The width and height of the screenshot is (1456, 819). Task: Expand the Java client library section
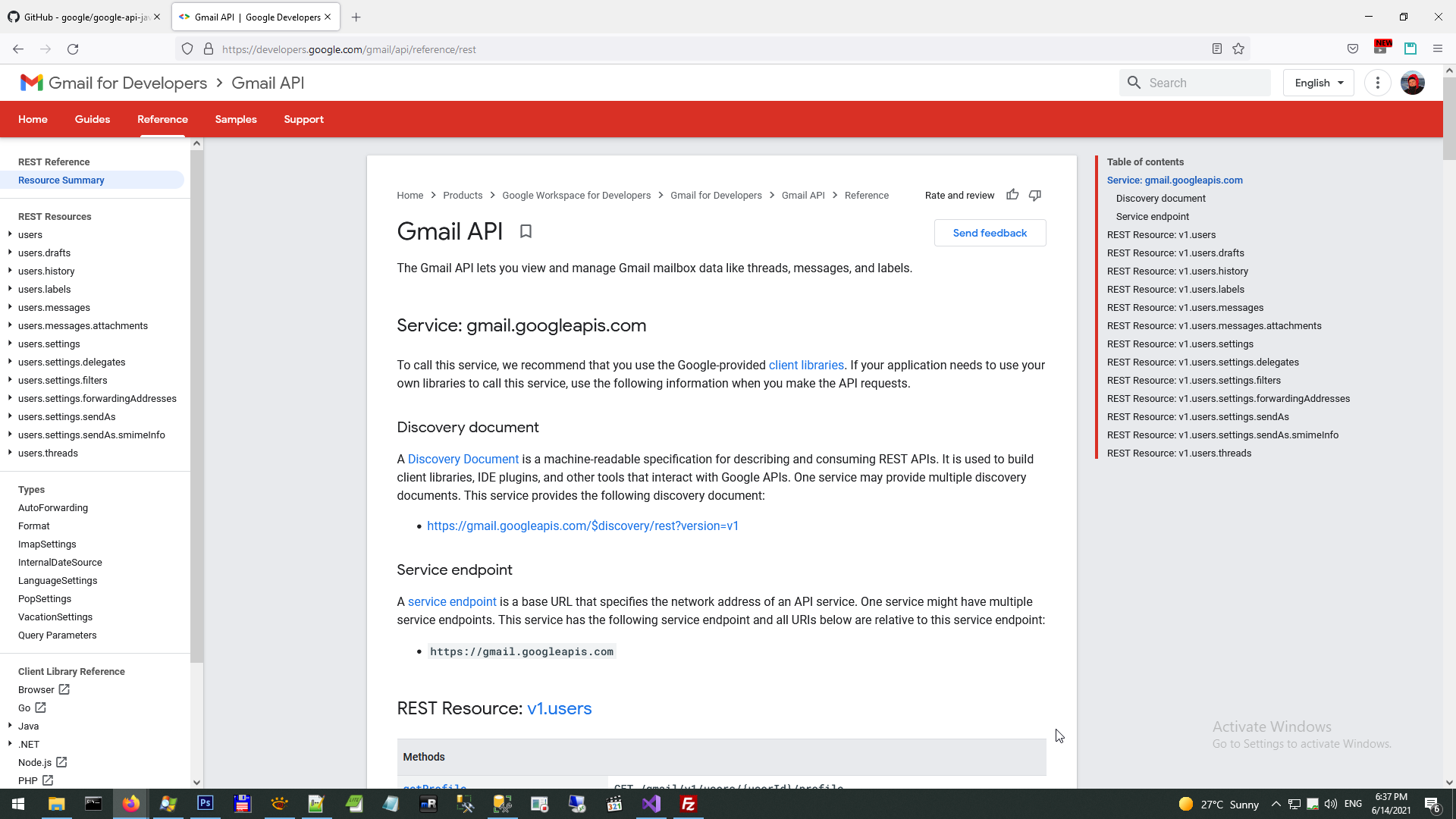[10, 726]
